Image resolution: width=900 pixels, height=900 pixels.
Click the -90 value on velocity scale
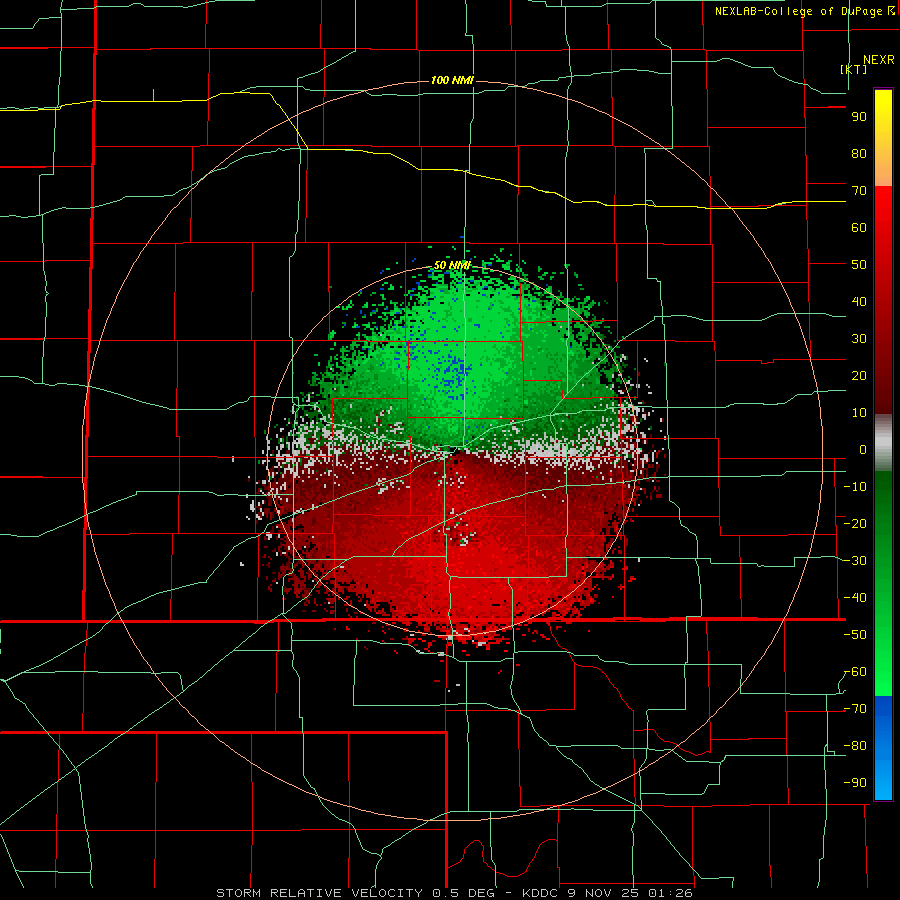pos(855,783)
